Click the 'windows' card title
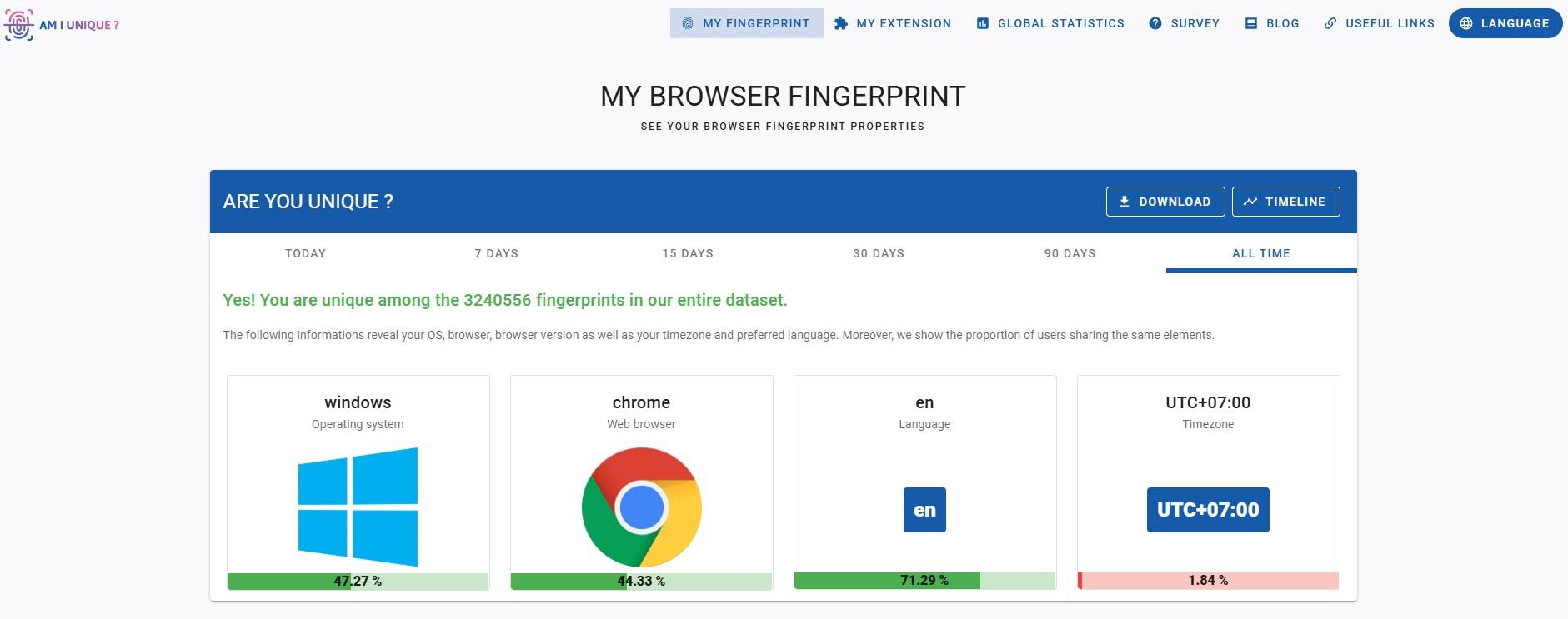 coord(358,402)
